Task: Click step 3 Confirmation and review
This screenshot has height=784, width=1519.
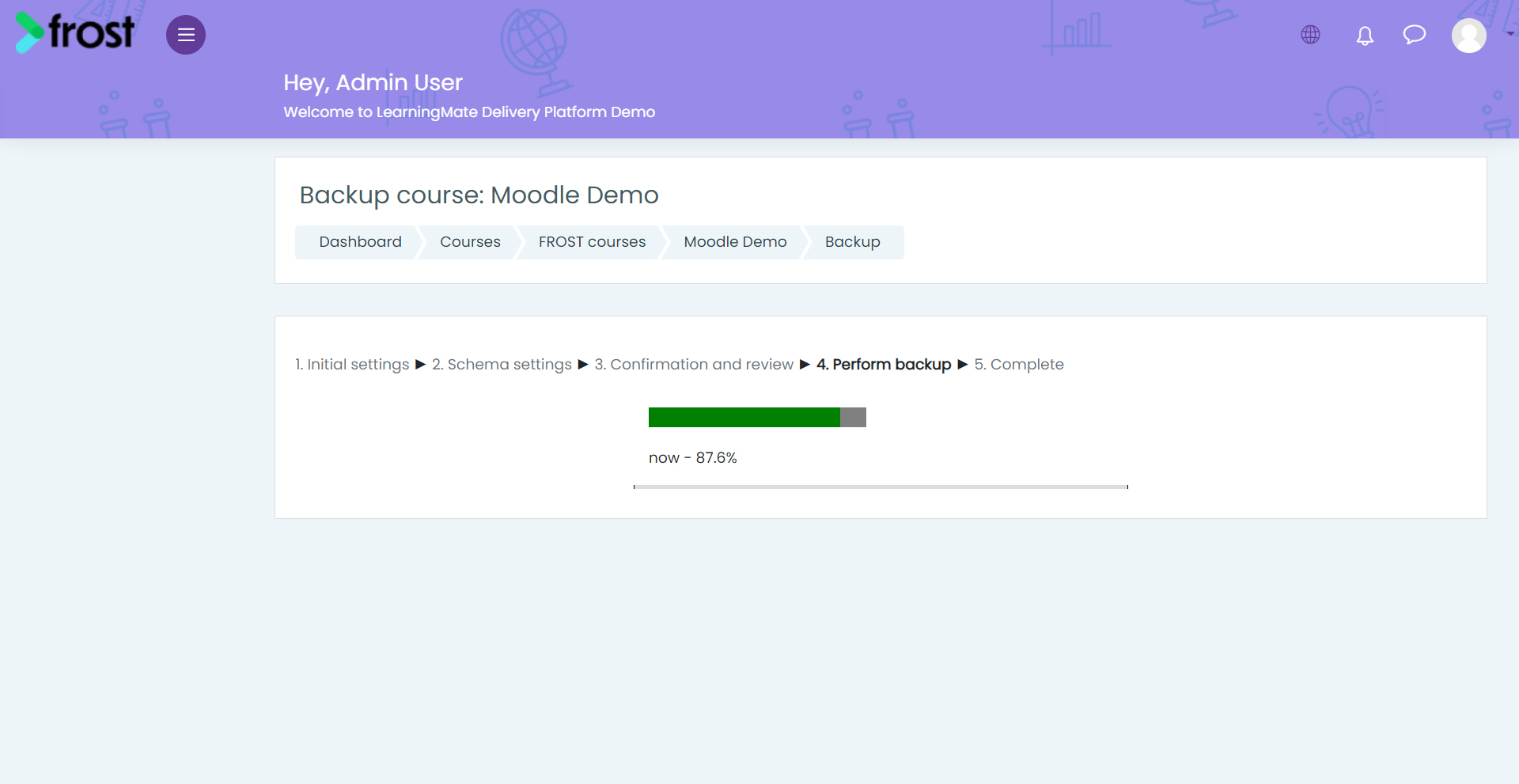Action: click(x=694, y=365)
